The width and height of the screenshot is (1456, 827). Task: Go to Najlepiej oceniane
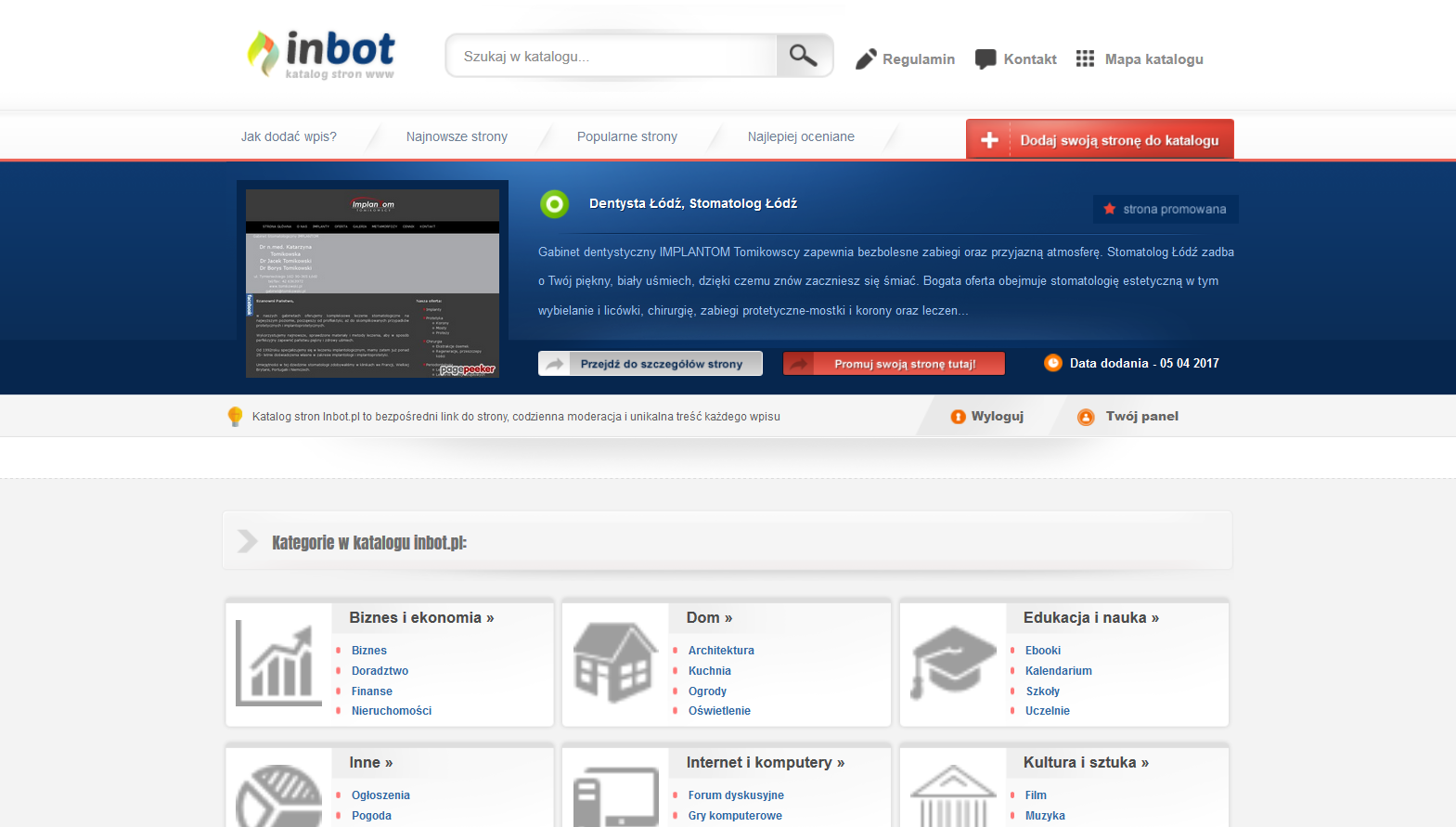tap(801, 136)
